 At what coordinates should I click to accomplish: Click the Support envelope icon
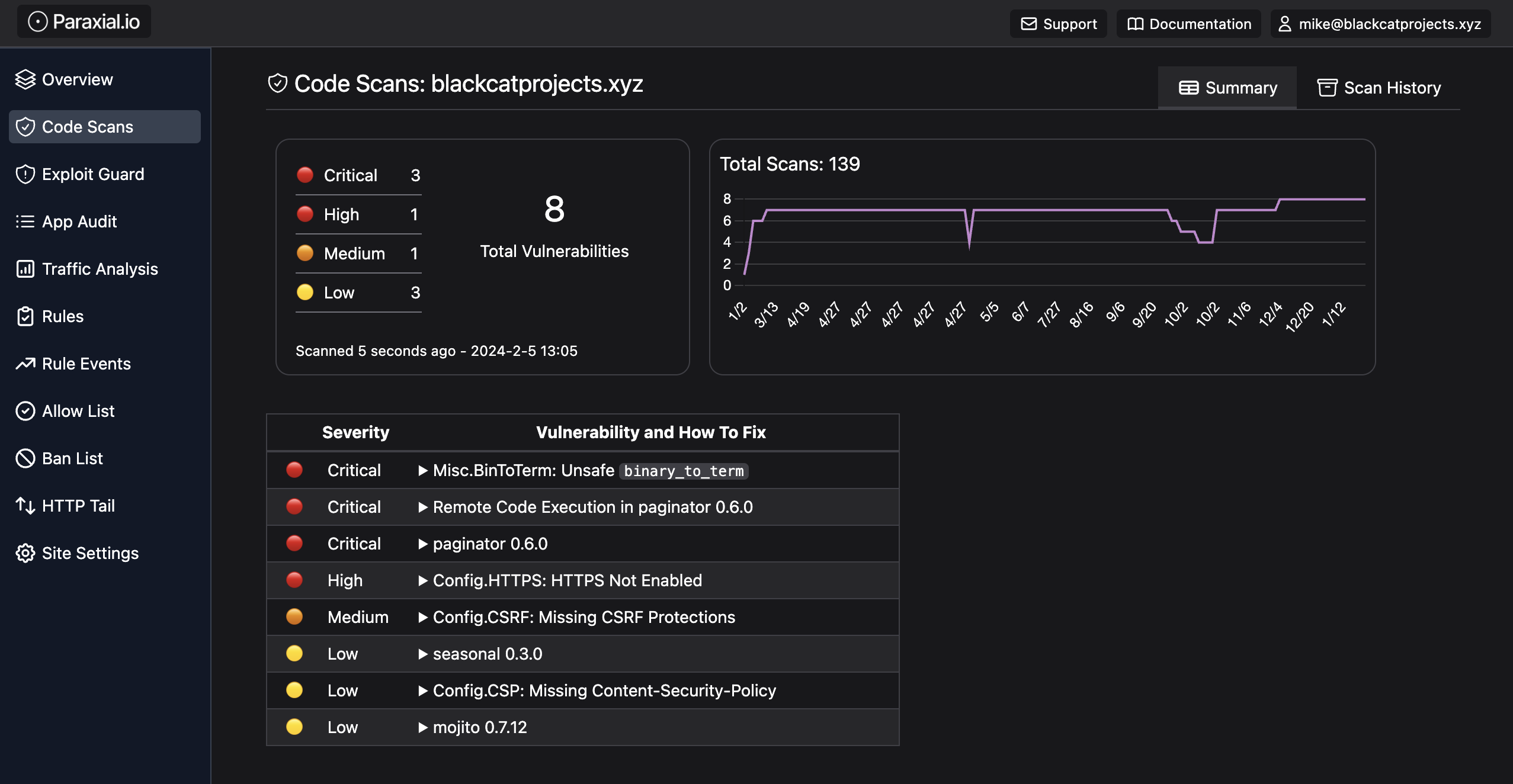click(x=1029, y=24)
